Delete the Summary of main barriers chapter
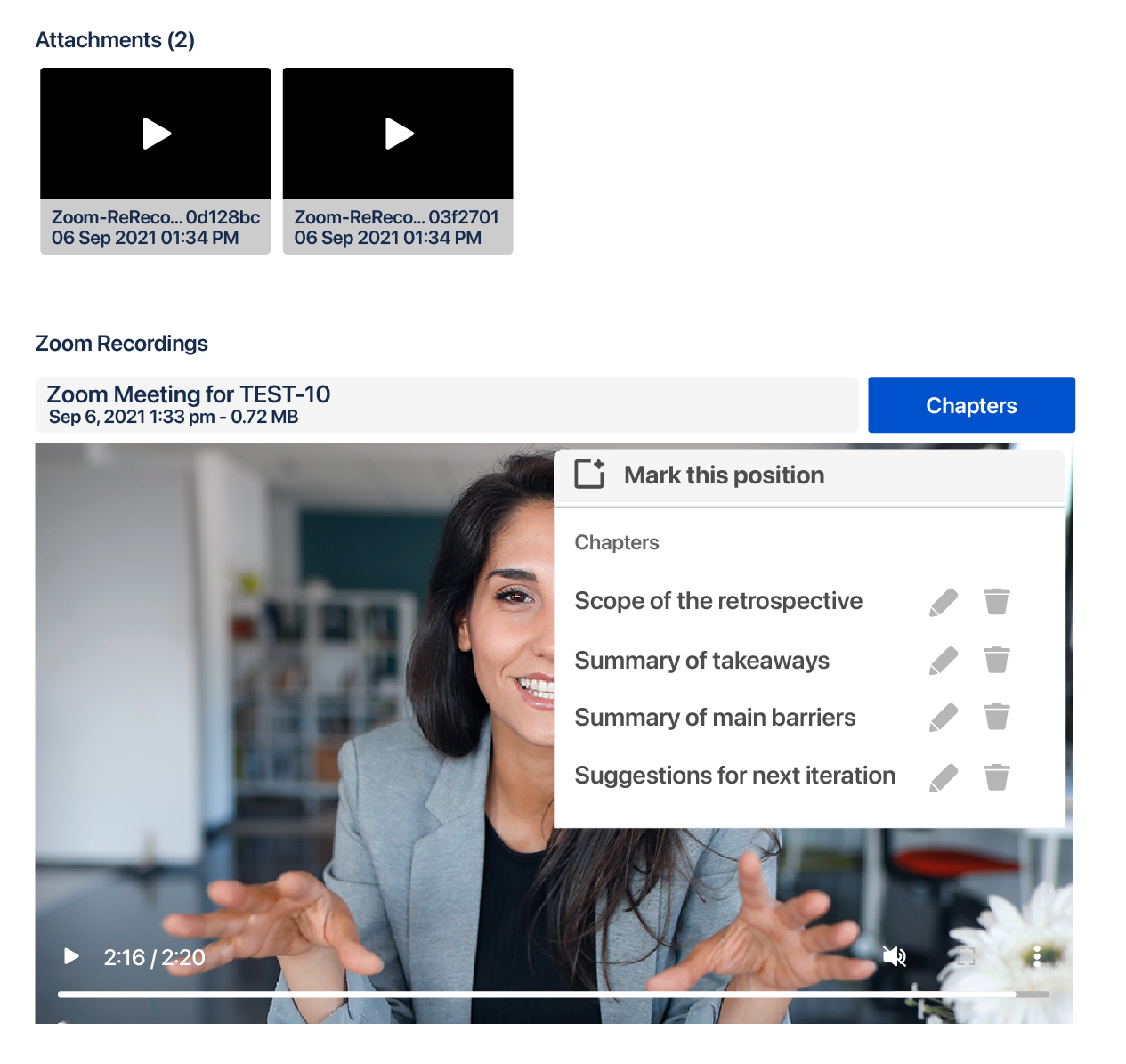This screenshot has height=1064, width=1126. click(997, 717)
